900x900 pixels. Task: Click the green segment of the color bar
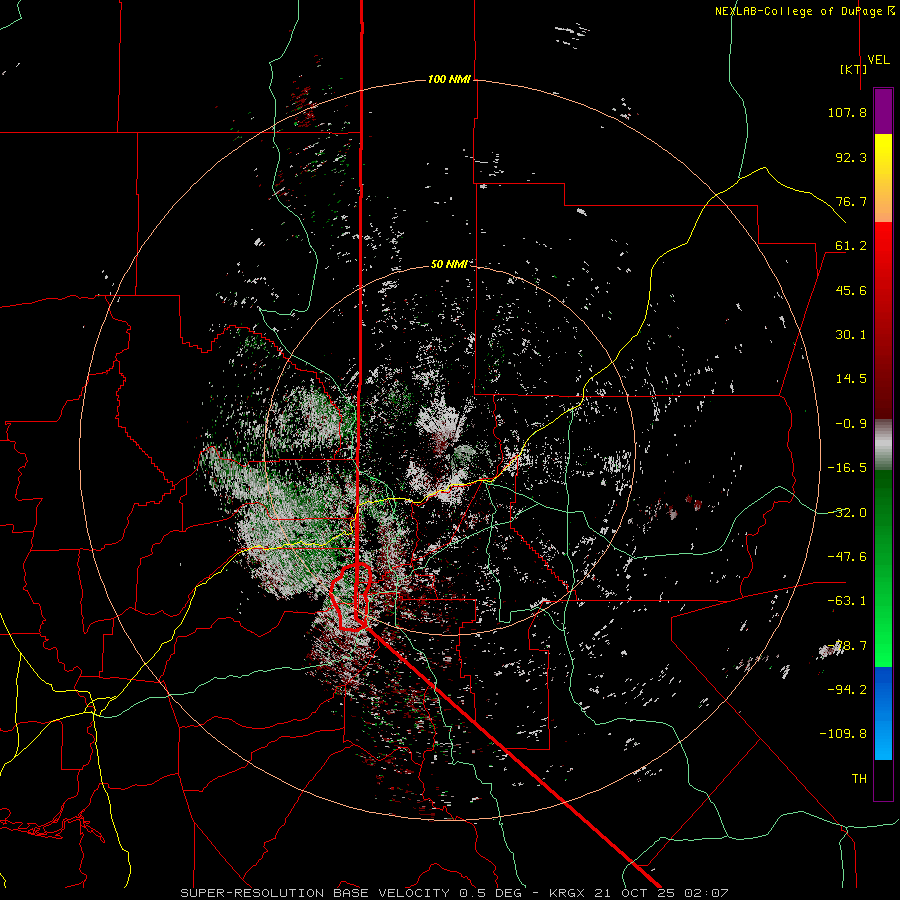[883, 568]
